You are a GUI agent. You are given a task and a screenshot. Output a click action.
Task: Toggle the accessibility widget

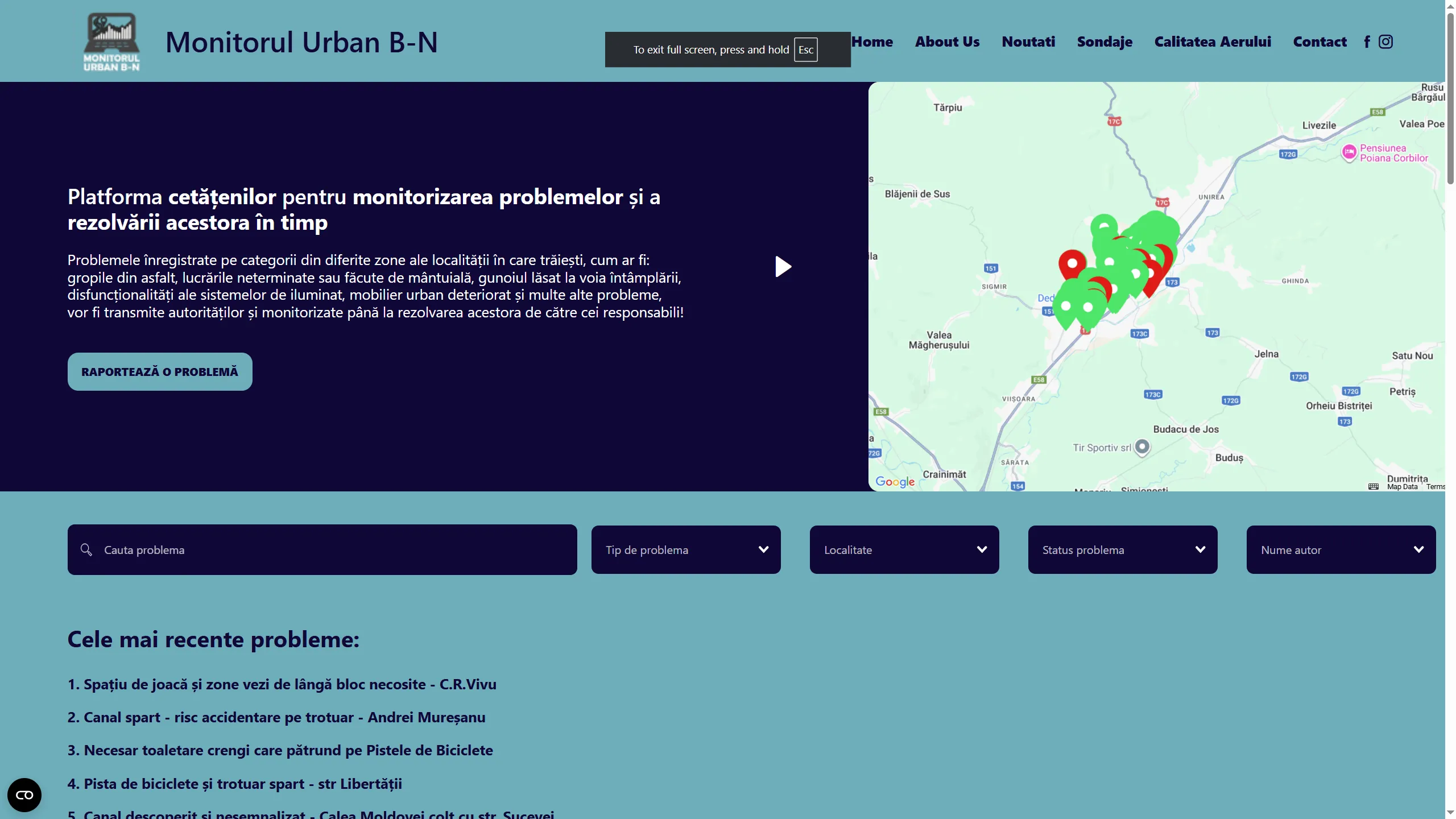[24, 795]
